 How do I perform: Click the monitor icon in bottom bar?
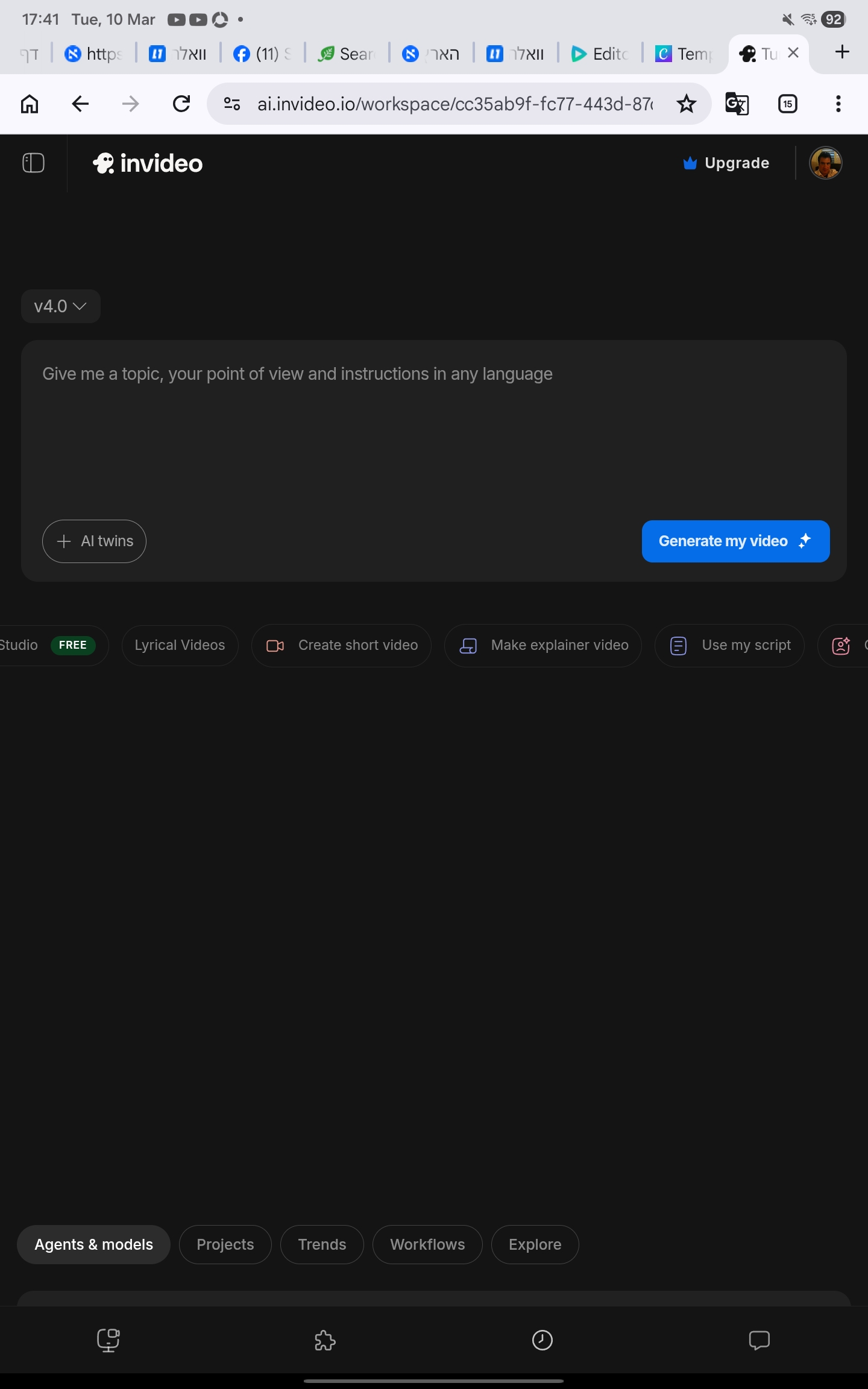click(x=108, y=1340)
